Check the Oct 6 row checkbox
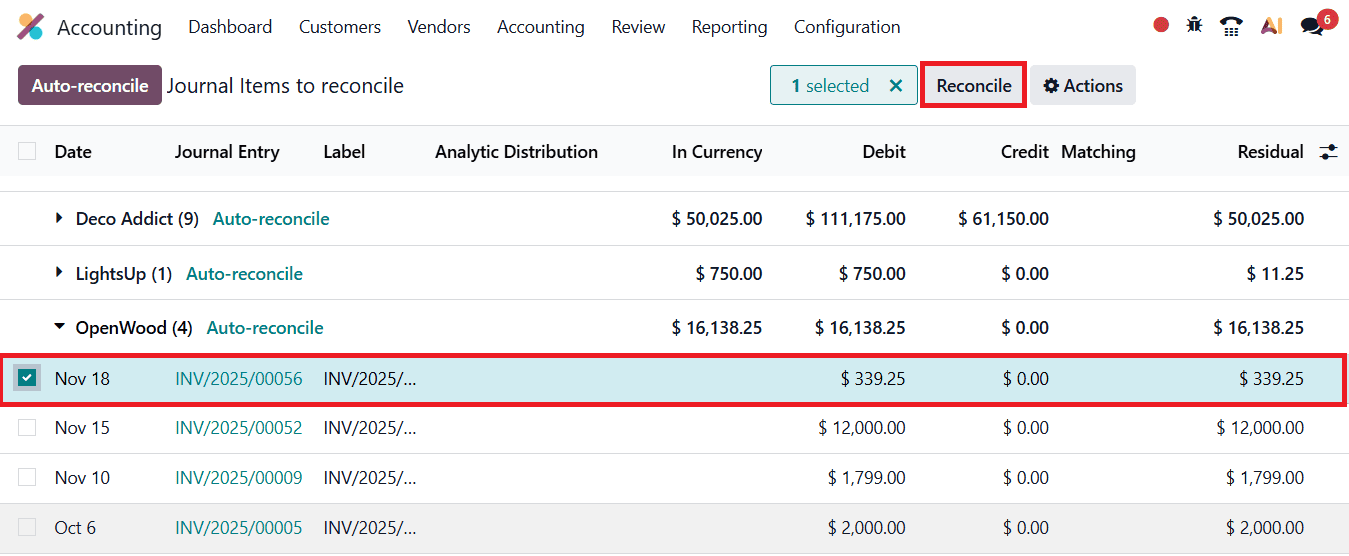Image resolution: width=1349 pixels, height=556 pixels. pos(27,527)
